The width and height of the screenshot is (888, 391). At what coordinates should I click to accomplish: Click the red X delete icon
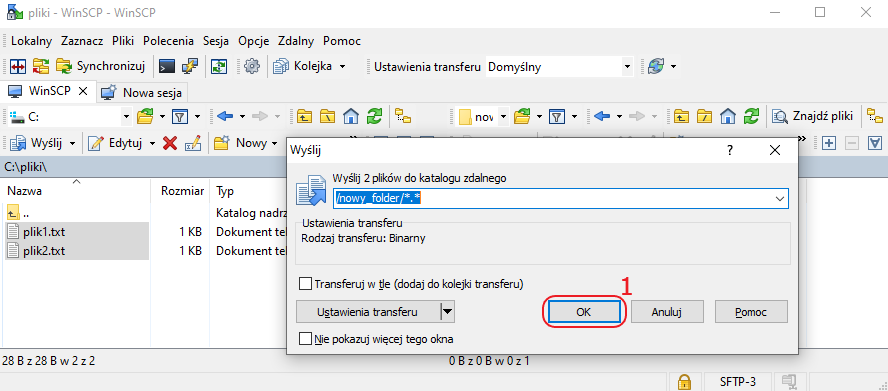point(170,143)
